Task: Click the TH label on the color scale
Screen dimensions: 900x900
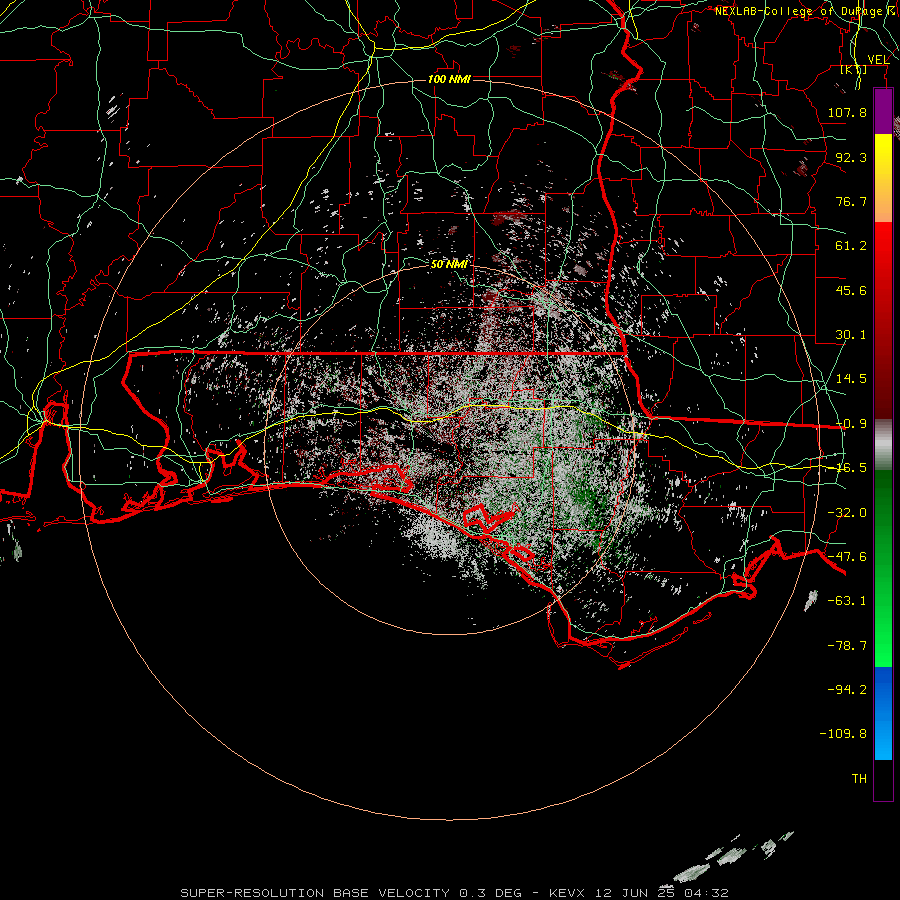Action: [859, 779]
